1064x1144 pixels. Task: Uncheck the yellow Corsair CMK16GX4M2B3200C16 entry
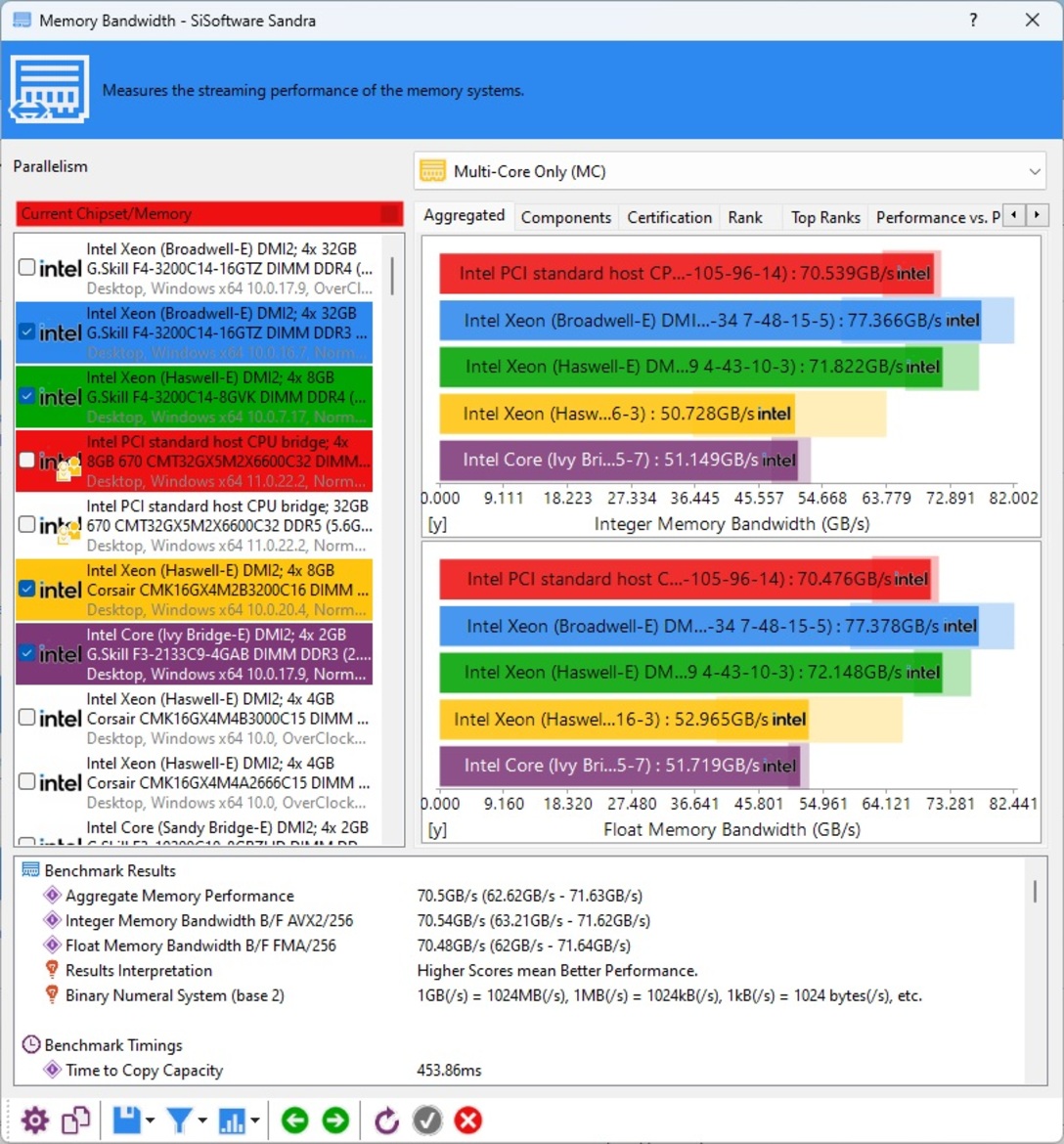click(x=27, y=589)
